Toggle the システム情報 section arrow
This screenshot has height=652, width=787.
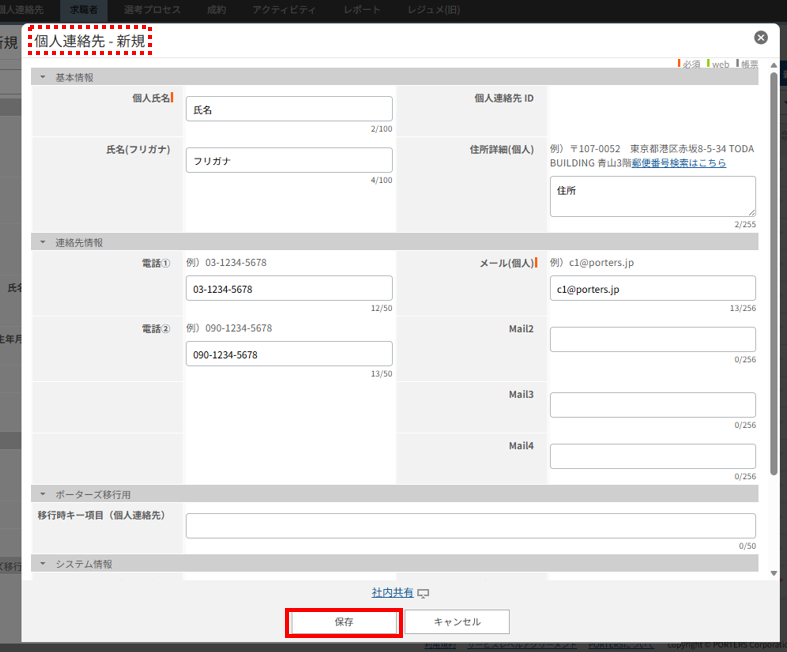point(43,564)
